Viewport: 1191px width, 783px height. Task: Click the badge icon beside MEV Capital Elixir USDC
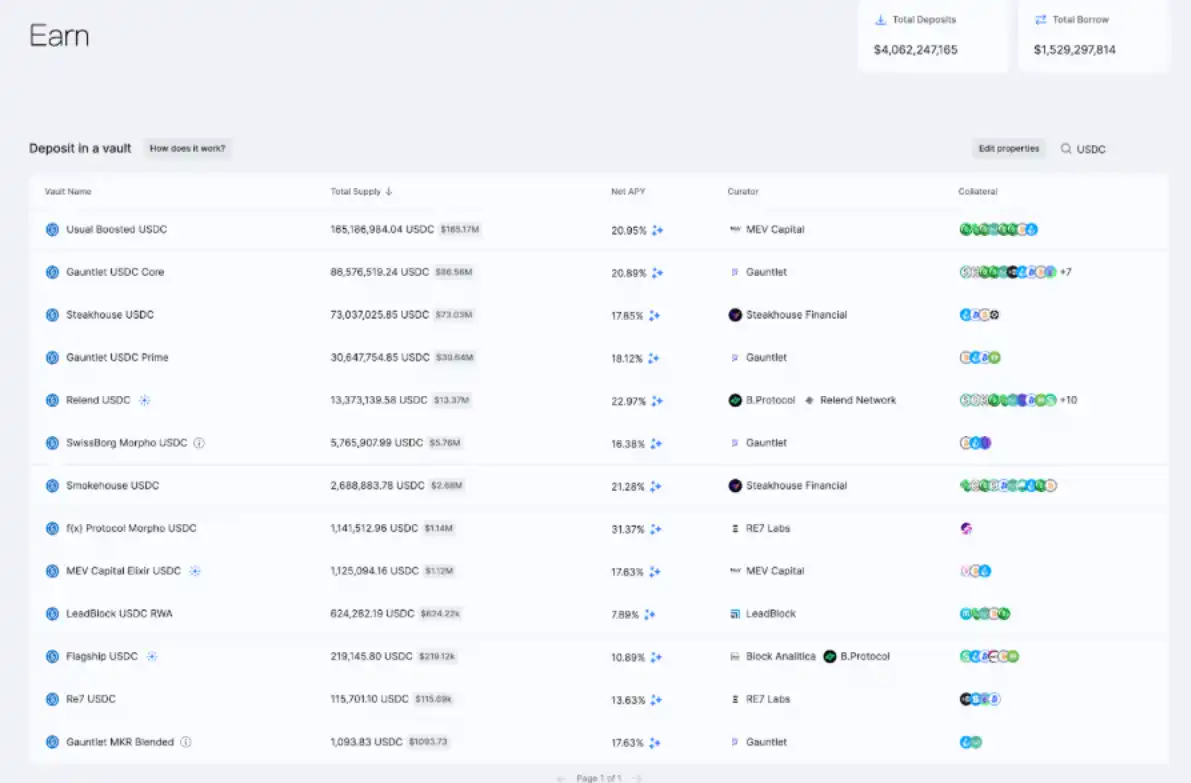click(x=195, y=571)
